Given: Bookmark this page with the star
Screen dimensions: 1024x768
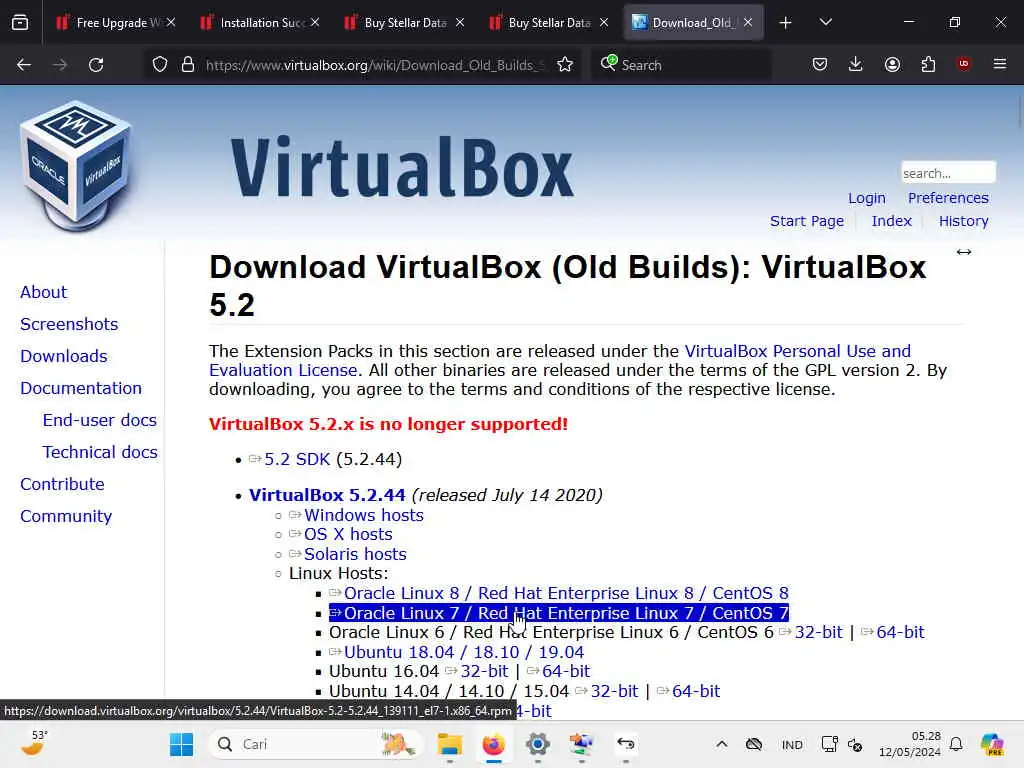Looking at the screenshot, I should pyautogui.click(x=565, y=65).
